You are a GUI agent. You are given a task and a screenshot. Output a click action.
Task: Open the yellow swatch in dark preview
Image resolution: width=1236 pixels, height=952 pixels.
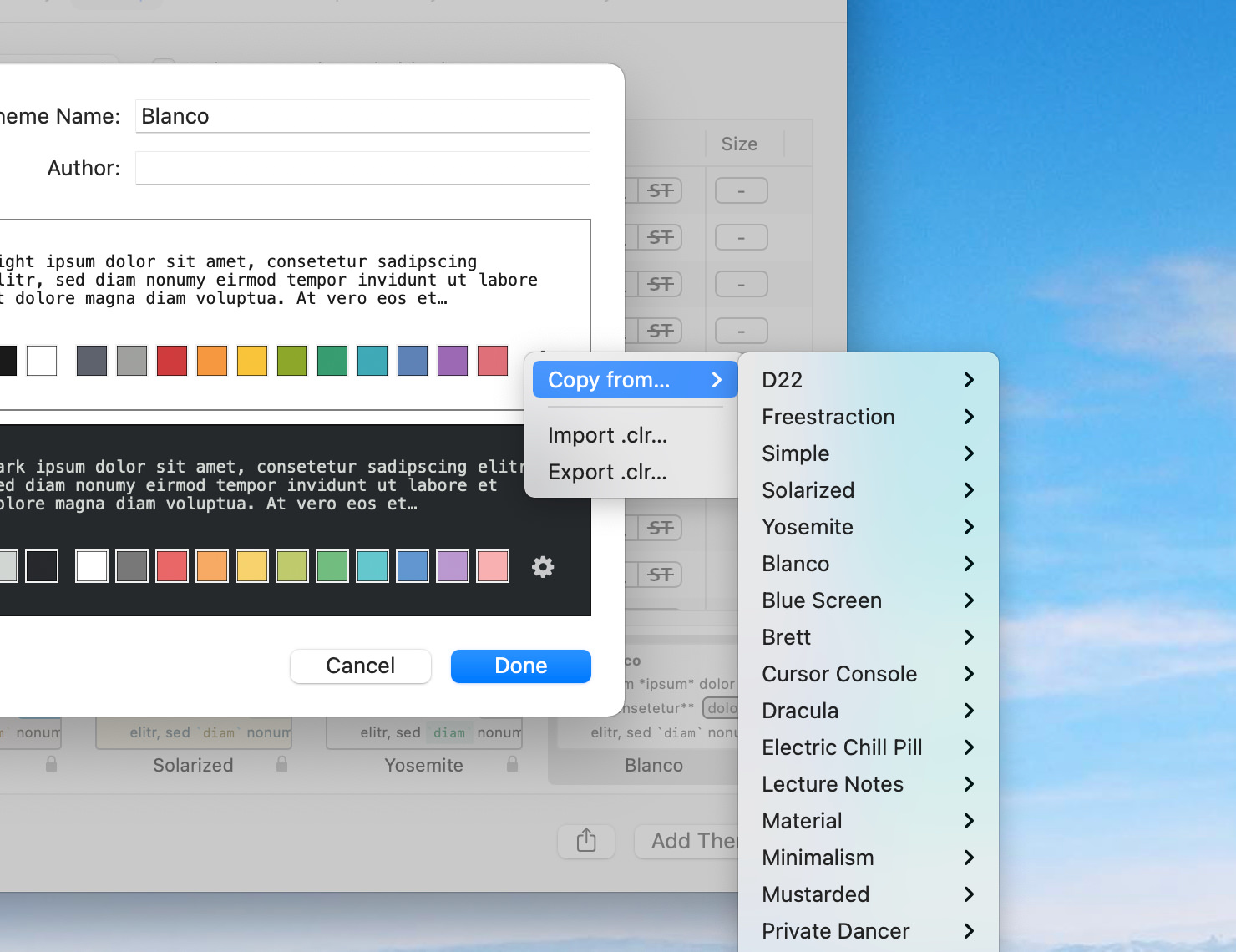(252, 566)
